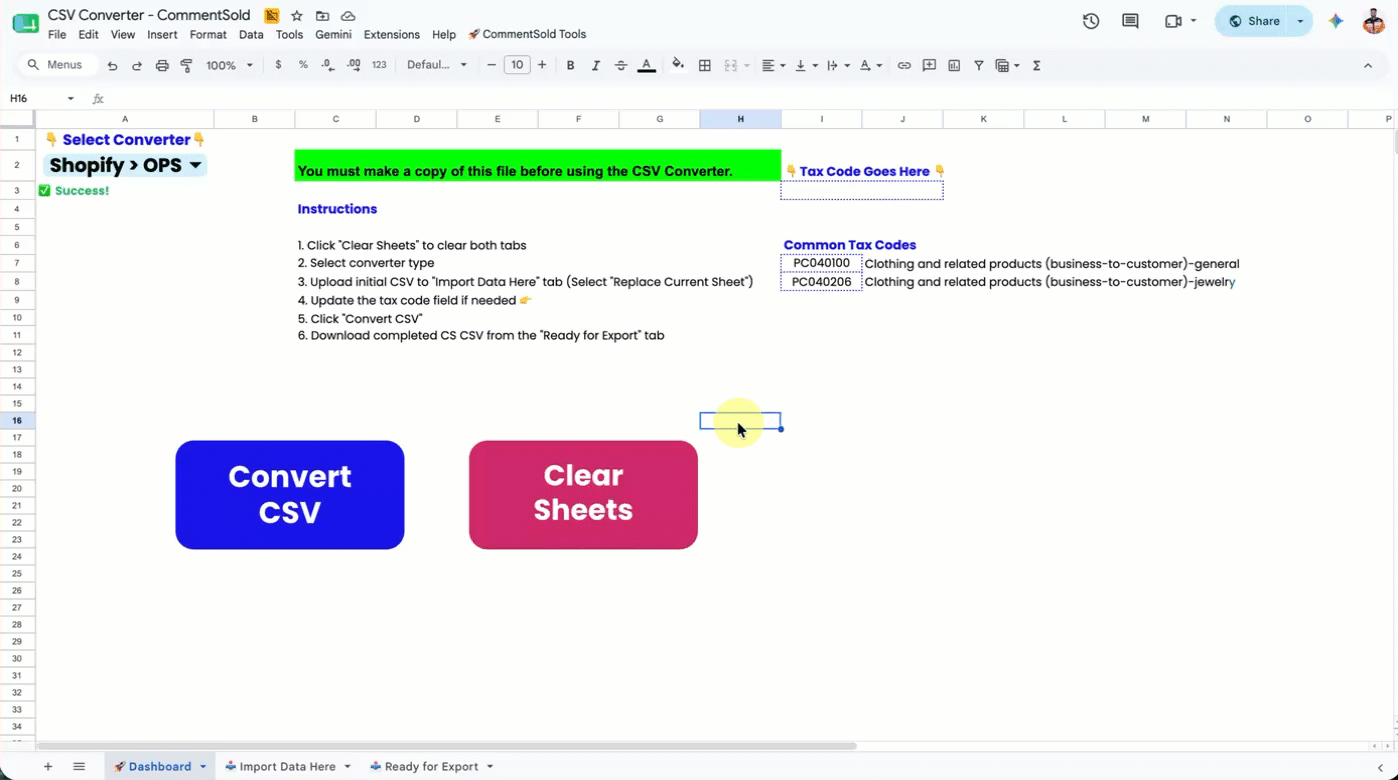Screen dimensions: 1398x780
Task: Open the Insert menu
Action: pos(162,34)
